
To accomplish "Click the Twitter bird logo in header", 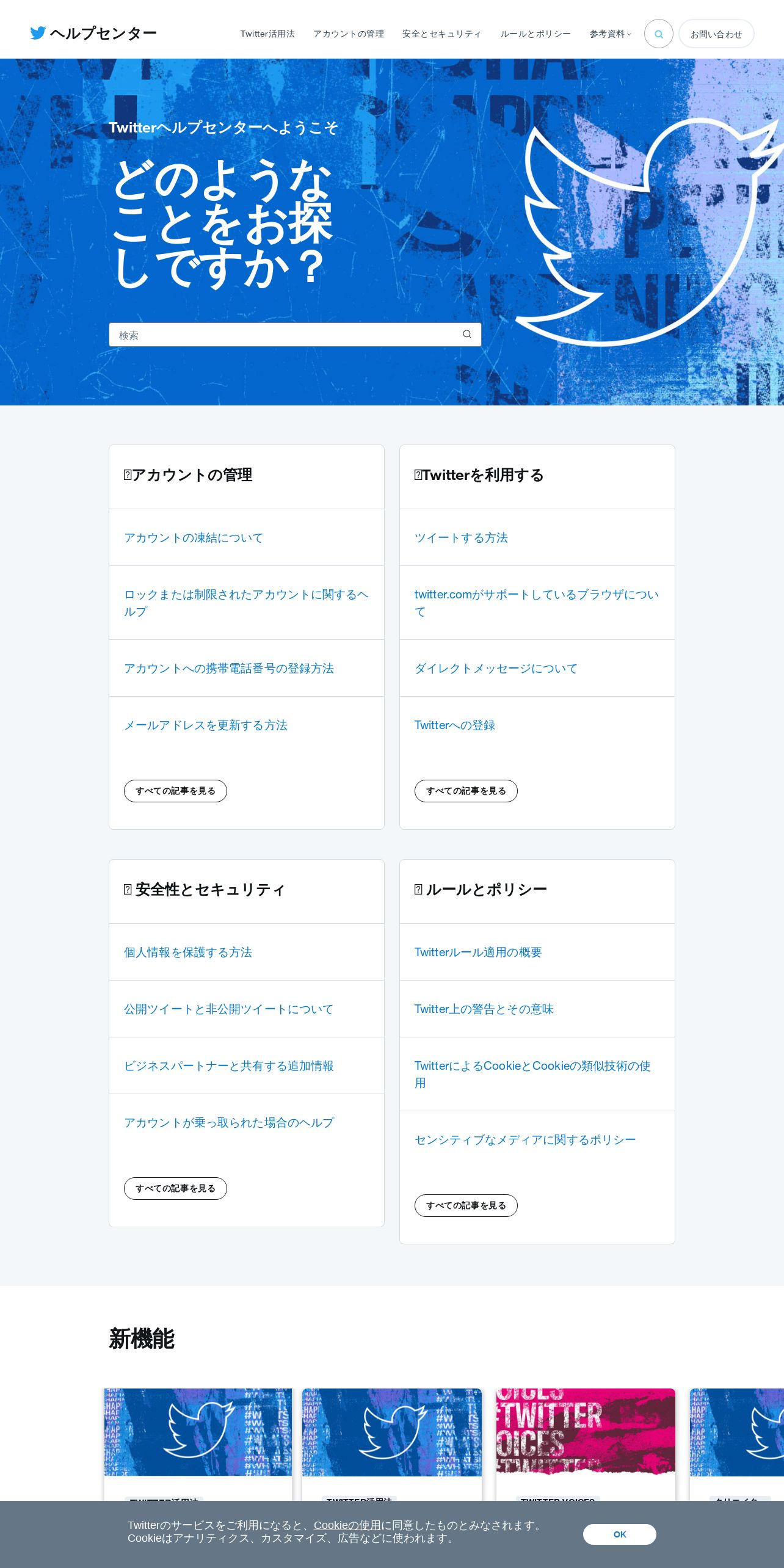I will 38,33.
